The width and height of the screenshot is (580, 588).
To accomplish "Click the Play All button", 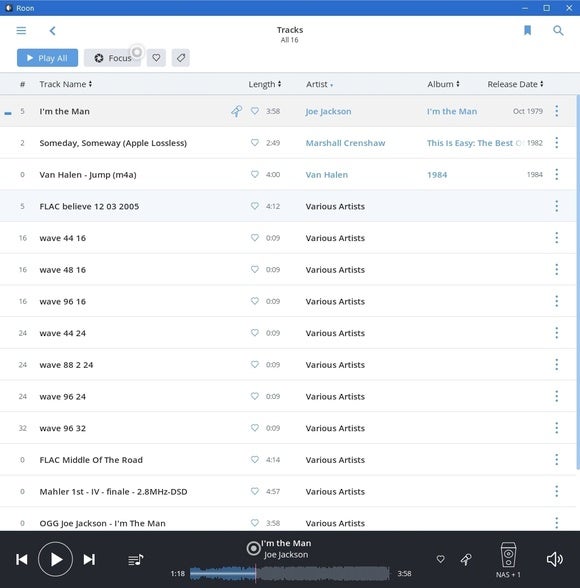I will [x=47, y=58].
